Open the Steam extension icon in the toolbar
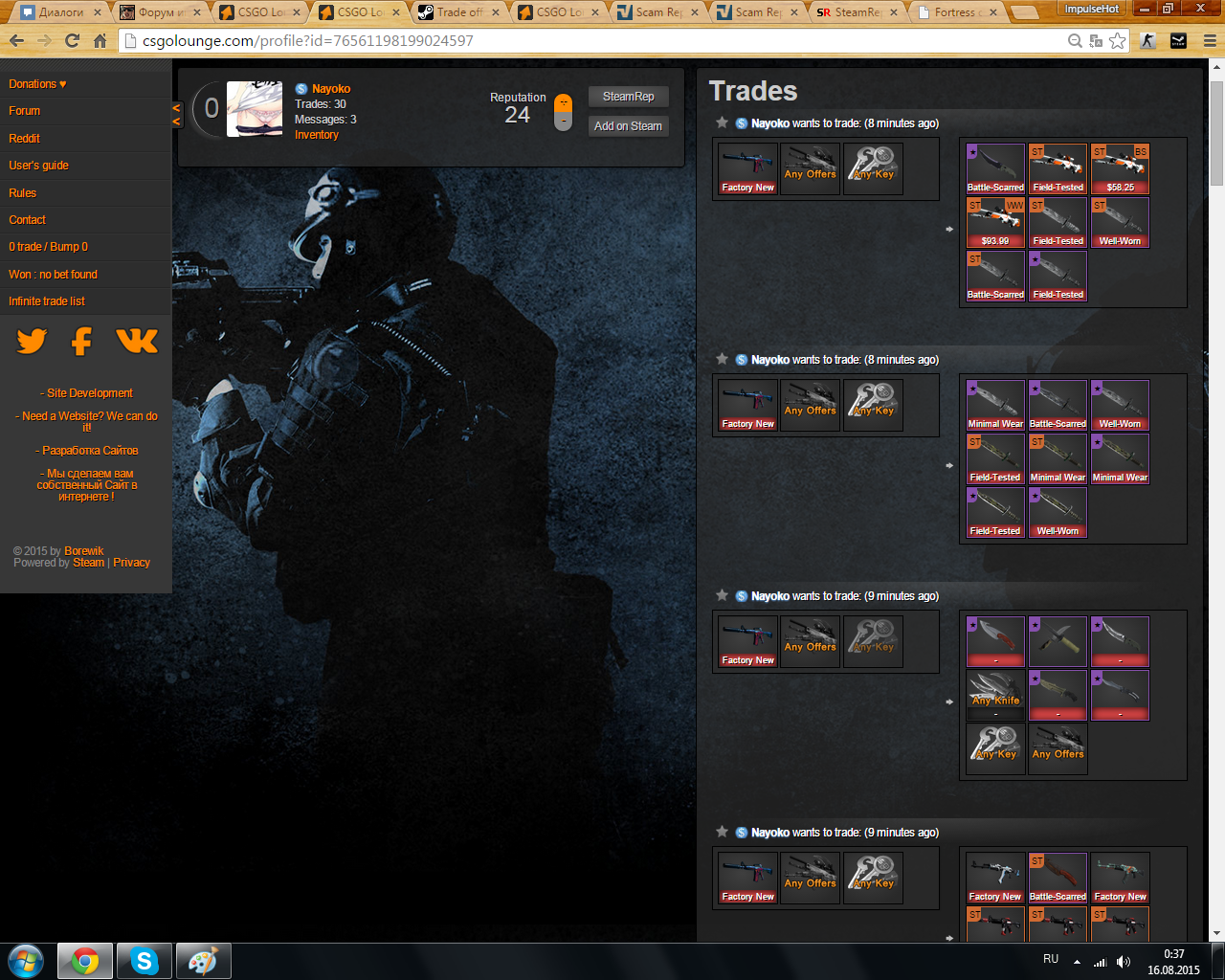 [1178, 41]
